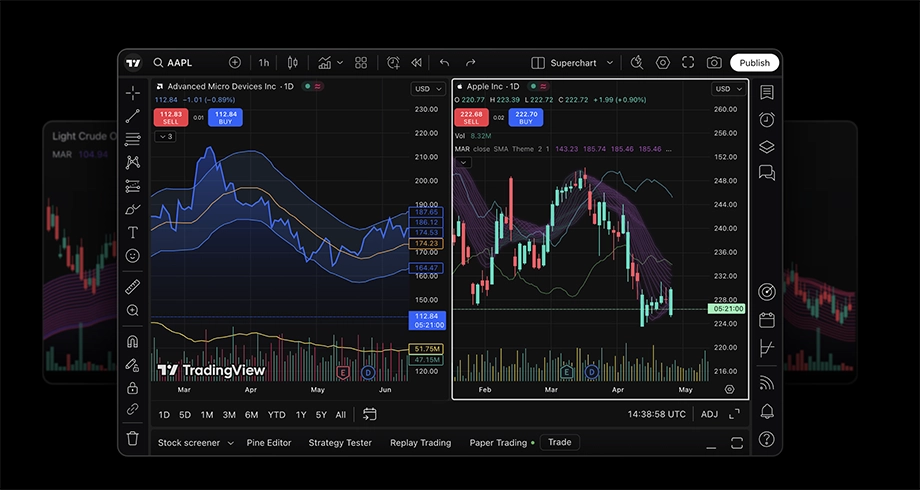Open Stock screener dropdown arrow

pyautogui.click(x=231, y=443)
